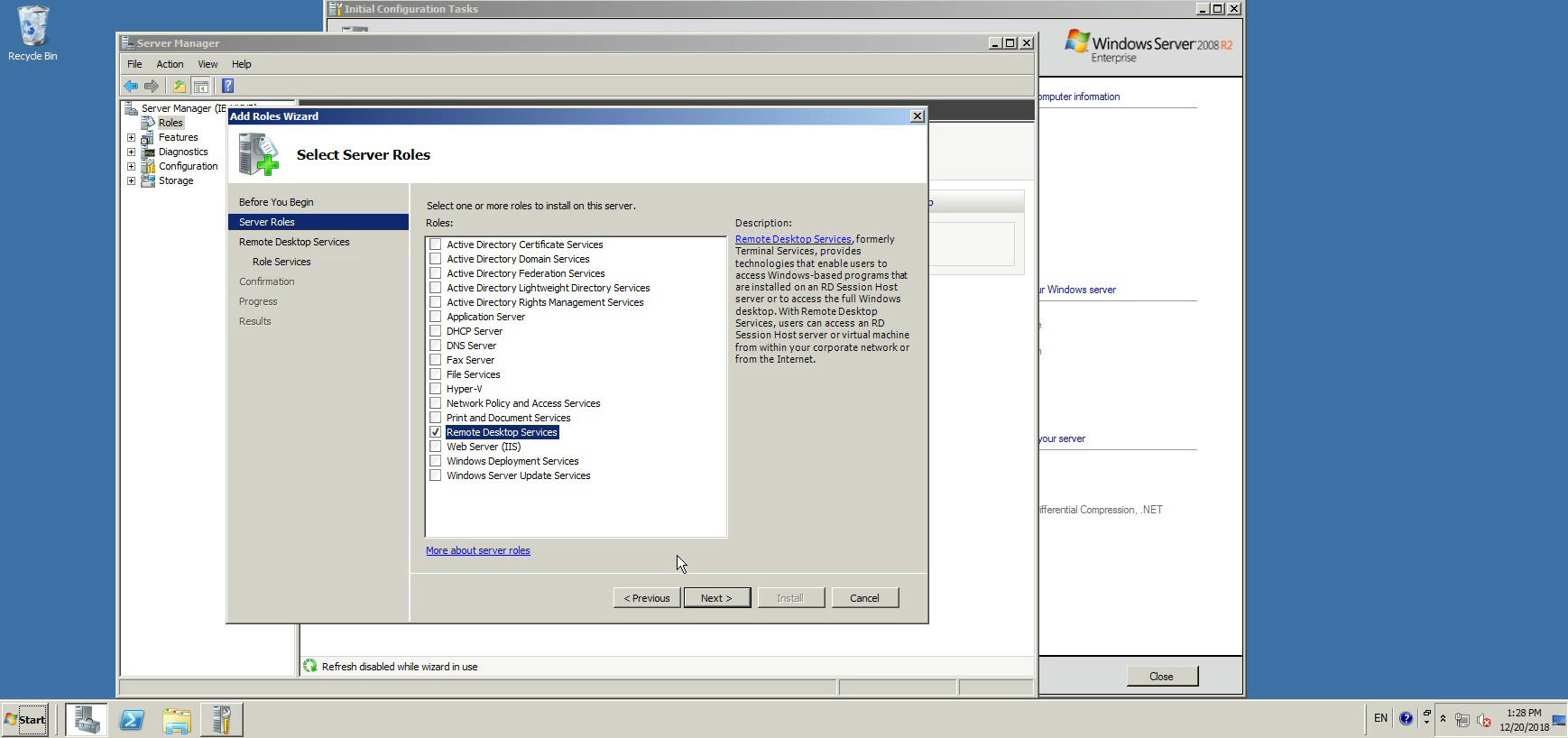Click the EN language indicator
The width and height of the screenshot is (1568, 738).
point(1380,718)
